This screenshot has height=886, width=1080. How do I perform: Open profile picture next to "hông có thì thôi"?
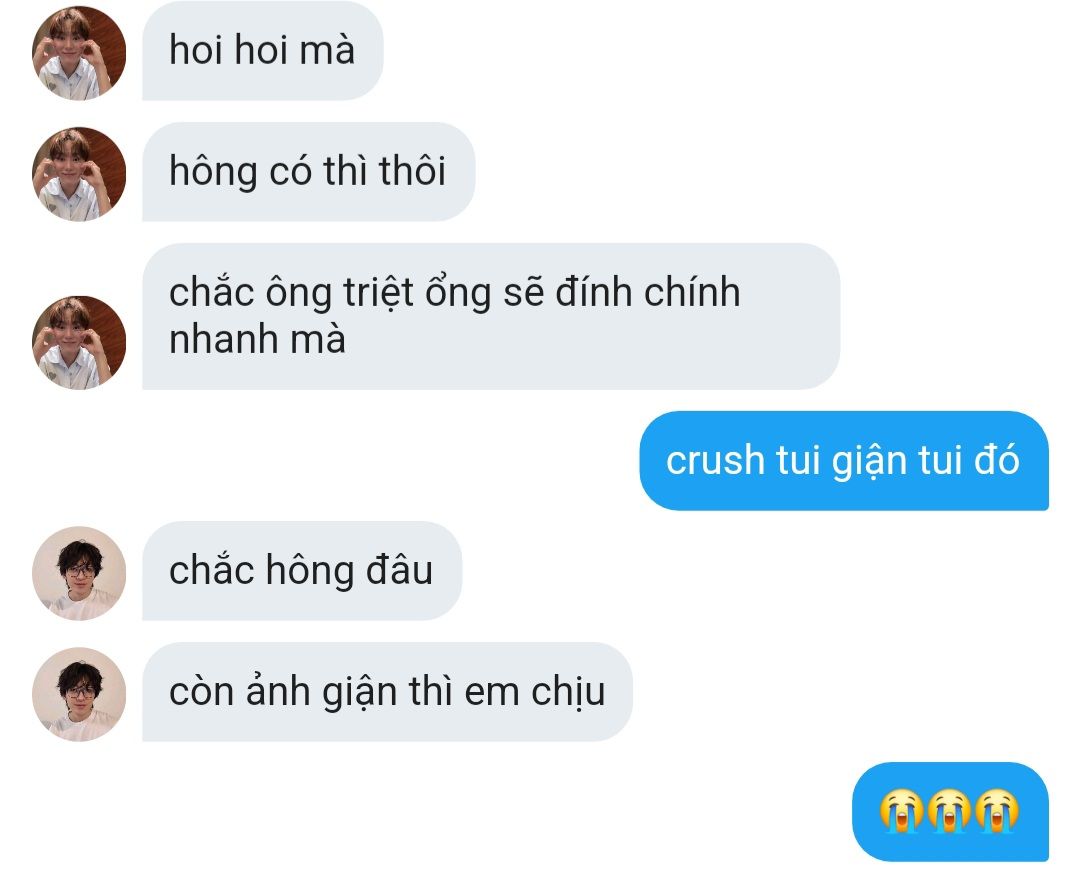[79, 174]
